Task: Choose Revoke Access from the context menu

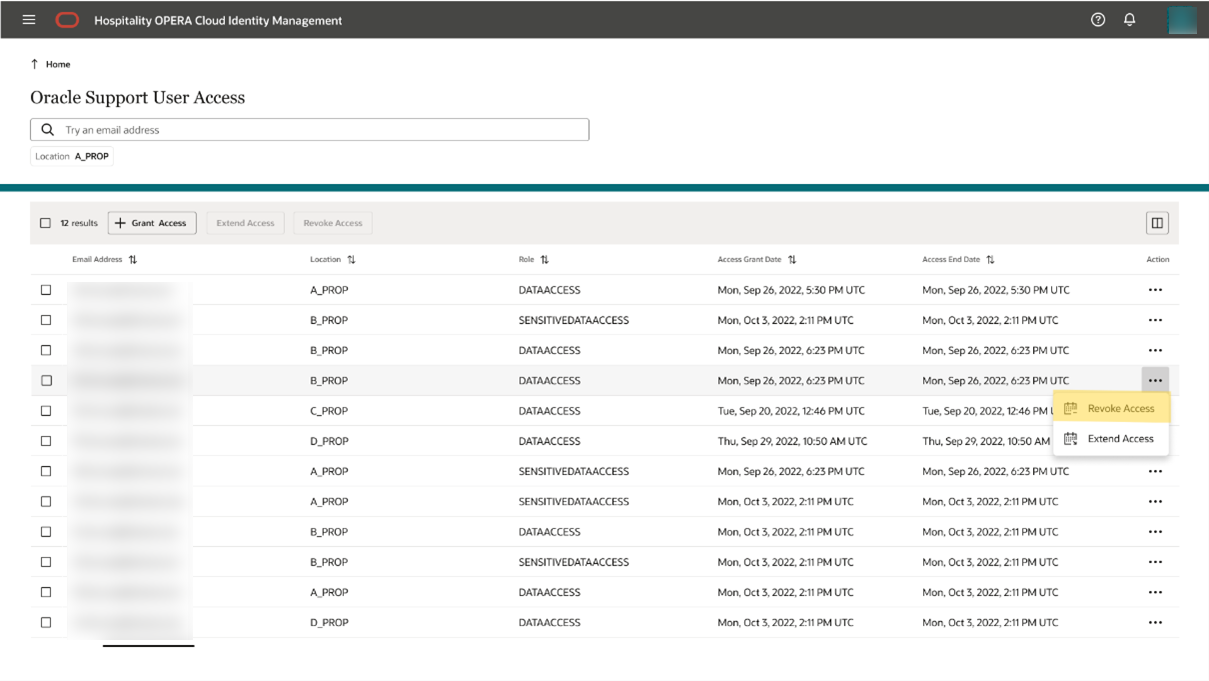Action: click(x=1122, y=408)
